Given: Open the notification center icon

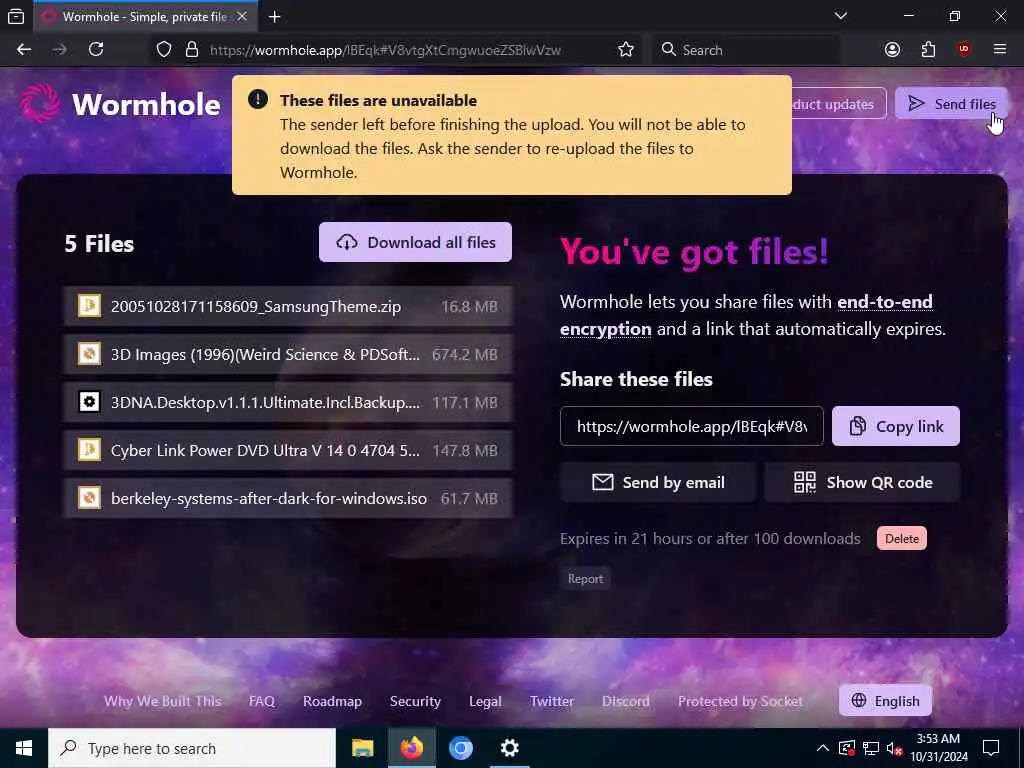Looking at the screenshot, I should coord(991,748).
